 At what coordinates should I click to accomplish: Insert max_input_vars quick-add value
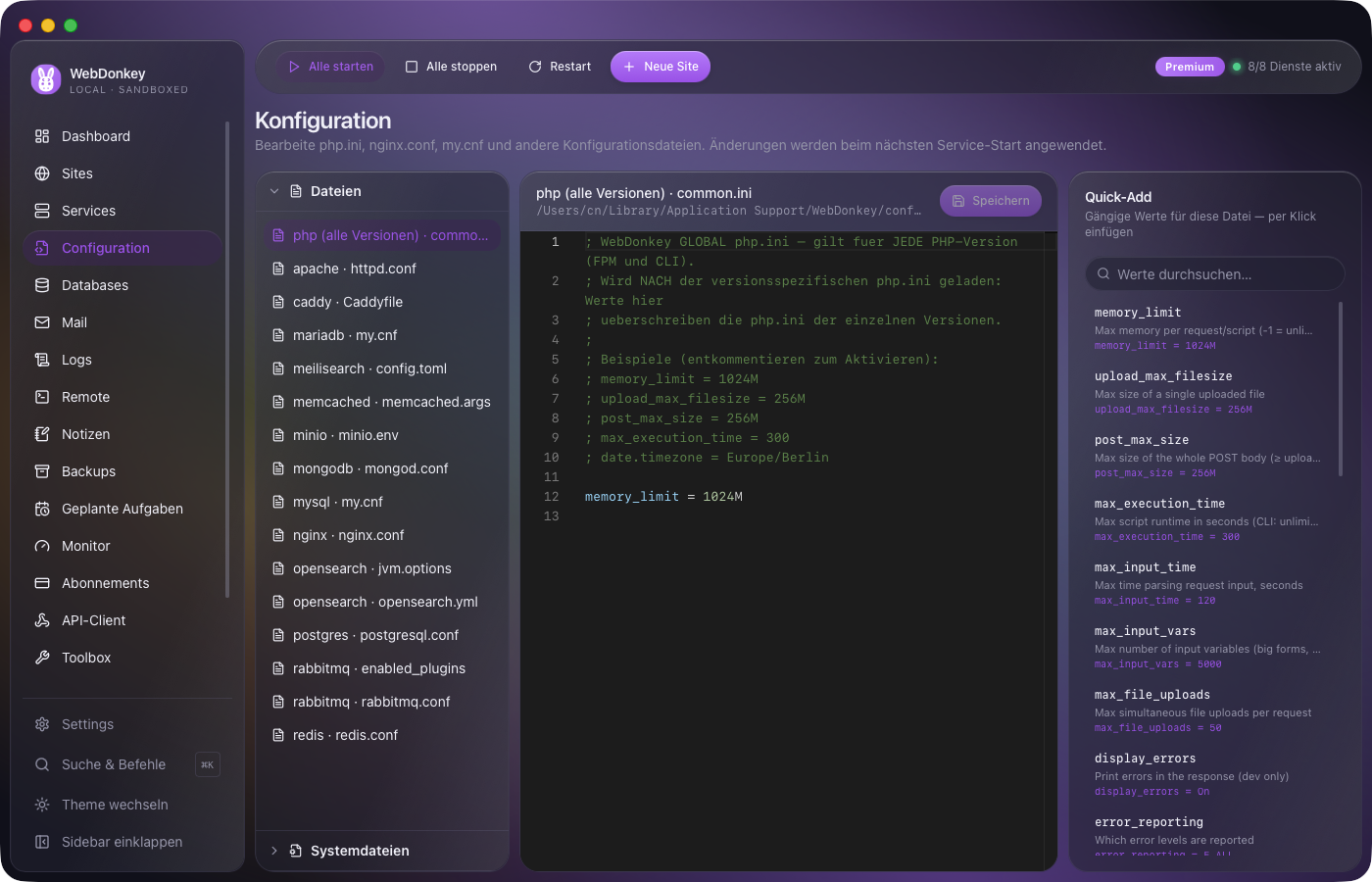[1209, 647]
